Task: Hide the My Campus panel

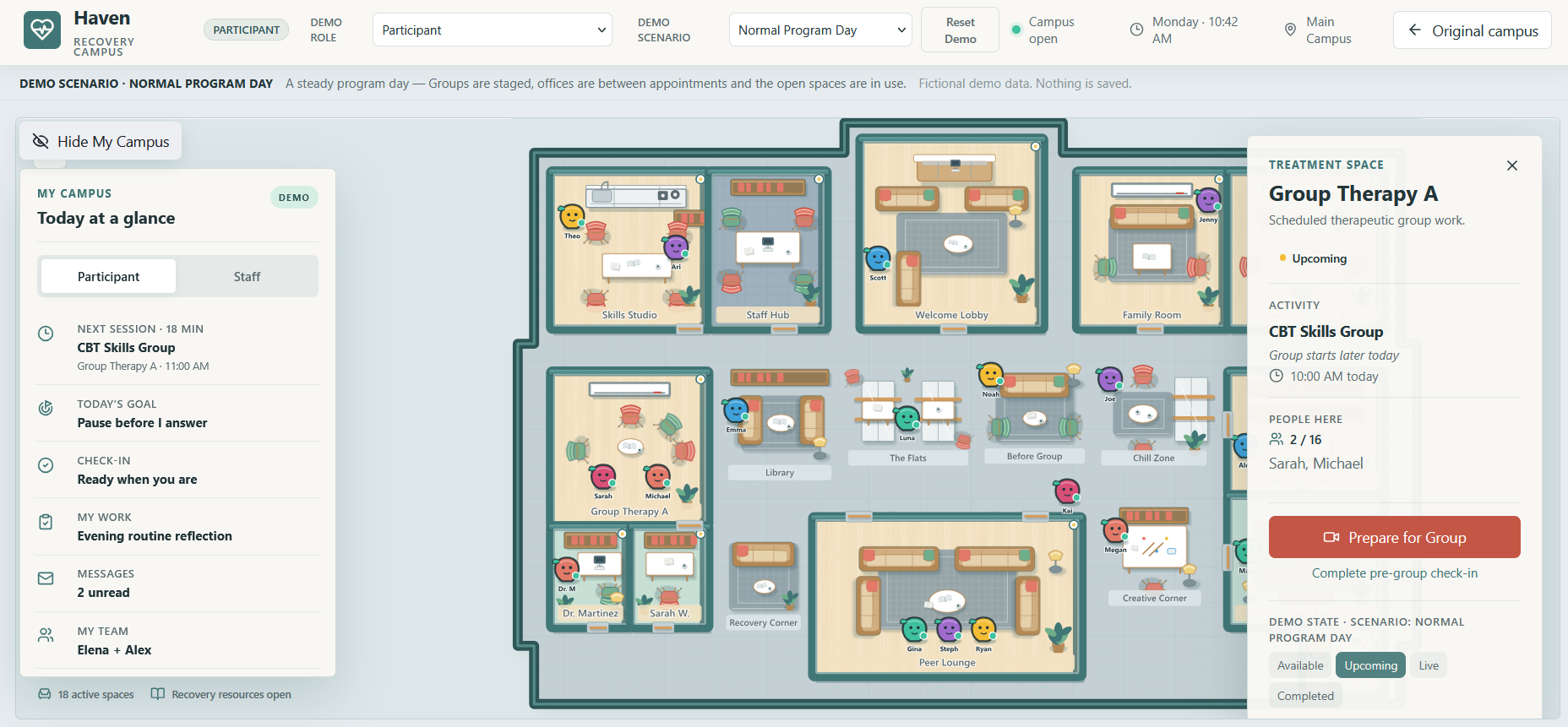Action: coord(101,142)
